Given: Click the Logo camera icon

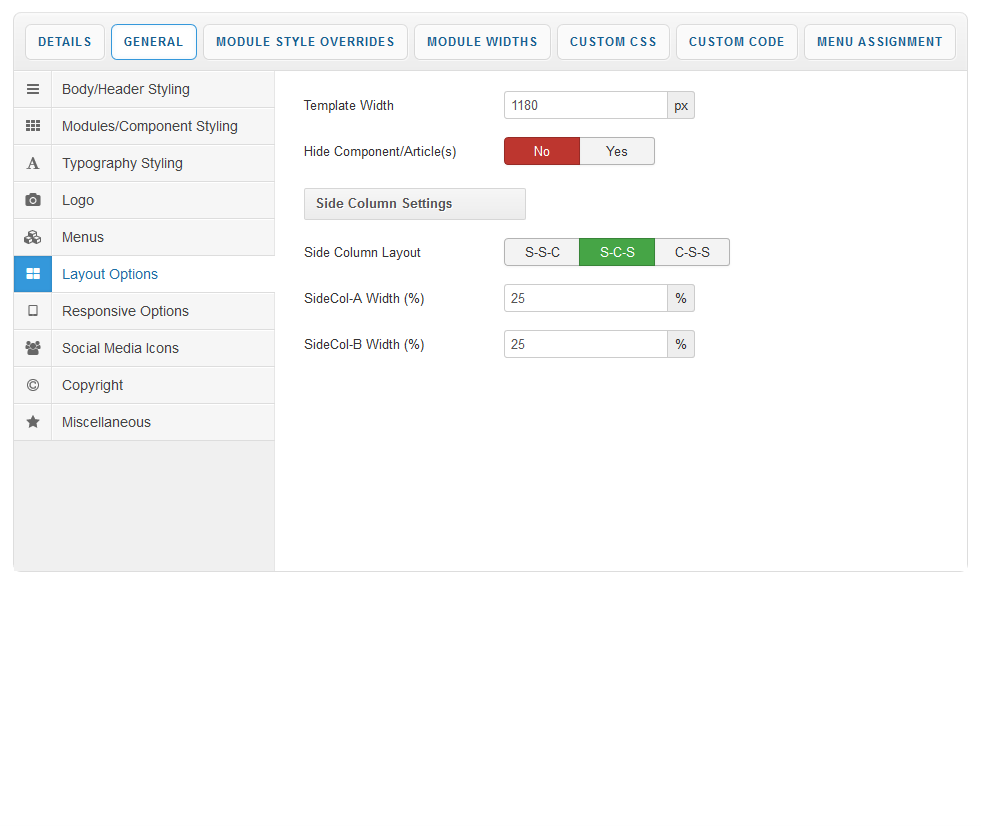Looking at the screenshot, I should click(33, 200).
